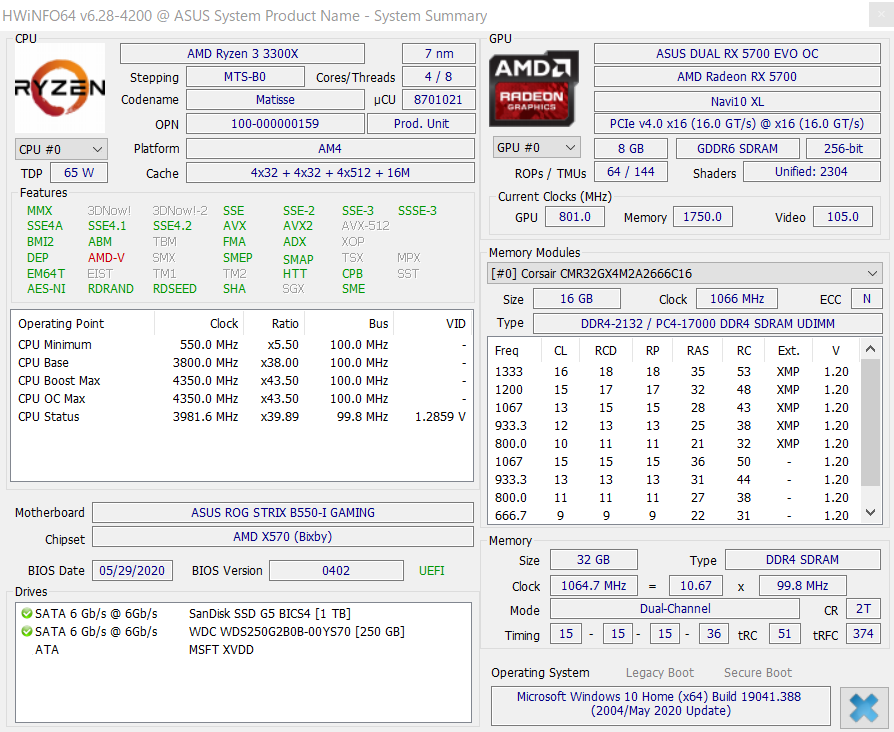Screen dimensions: 894x732
Task: Click the AVX2 feature label
Action: [298, 226]
